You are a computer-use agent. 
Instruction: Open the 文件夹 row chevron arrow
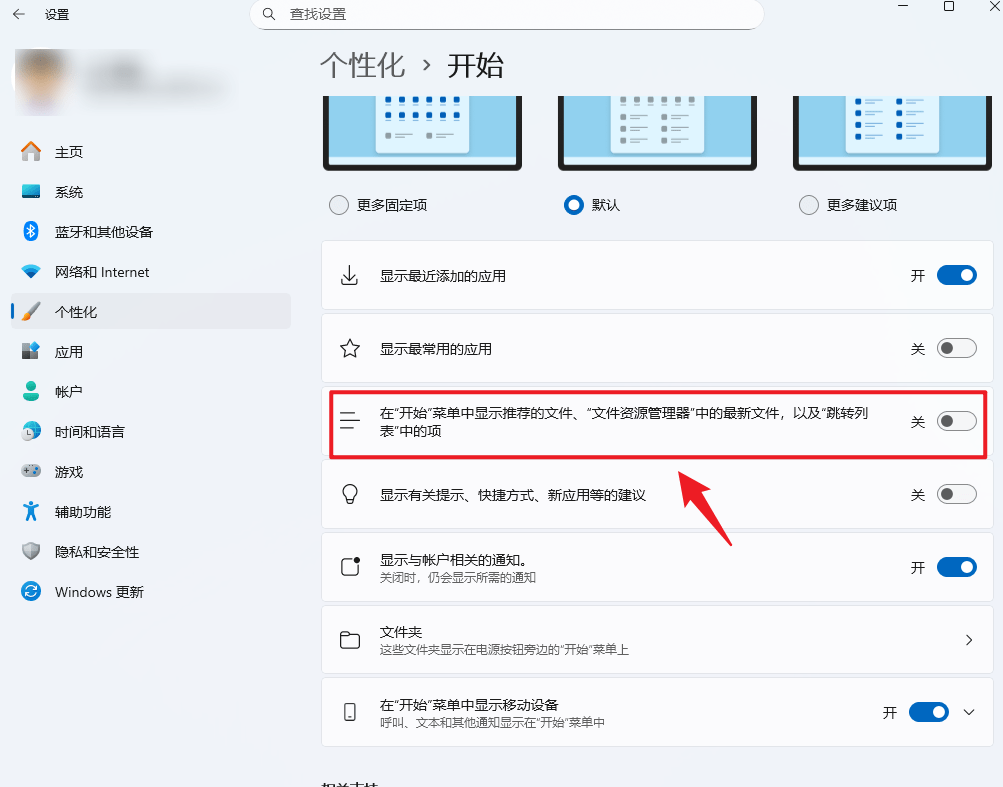(x=968, y=640)
